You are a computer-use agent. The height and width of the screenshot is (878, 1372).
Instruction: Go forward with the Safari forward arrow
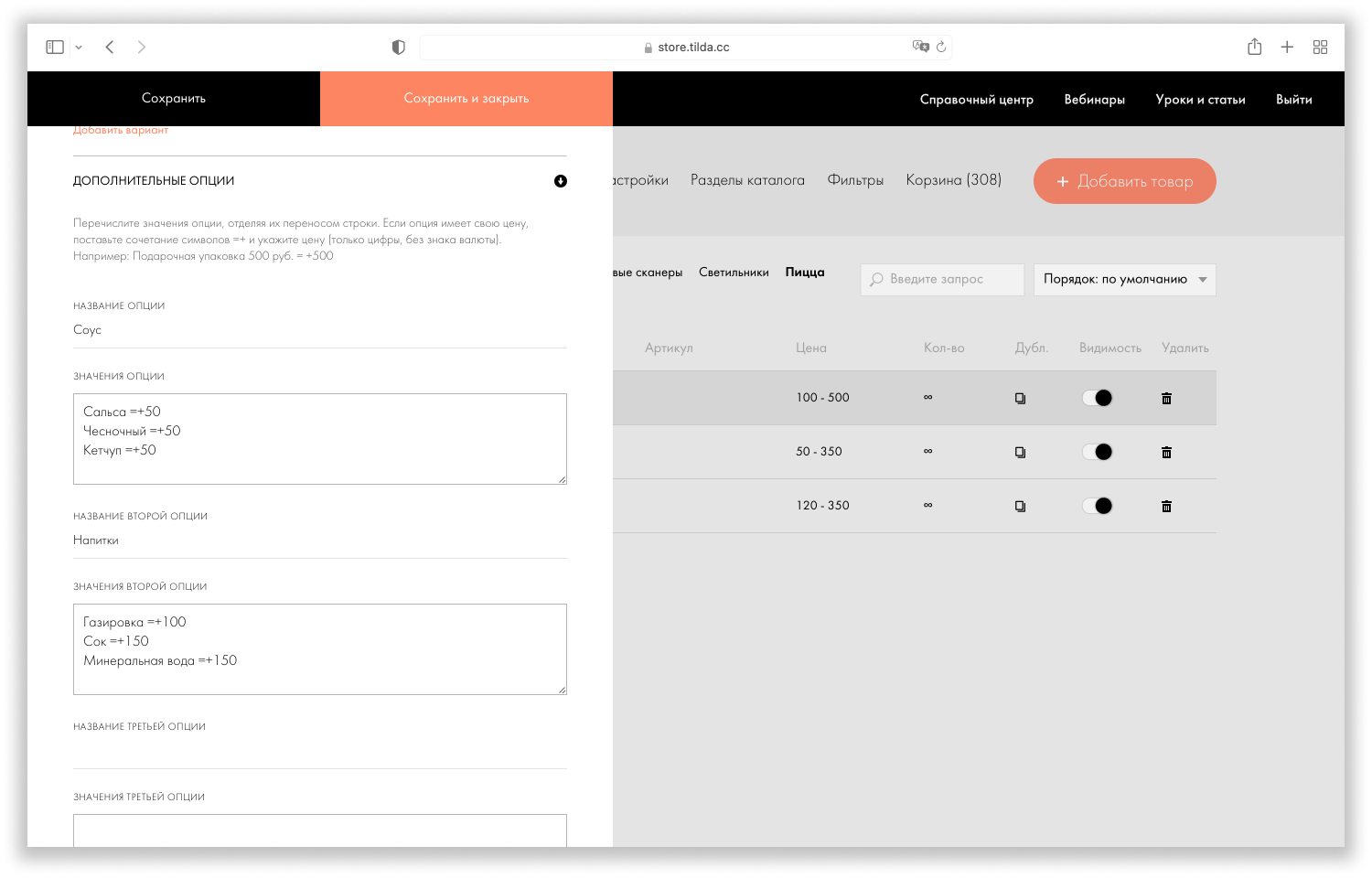[142, 47]
